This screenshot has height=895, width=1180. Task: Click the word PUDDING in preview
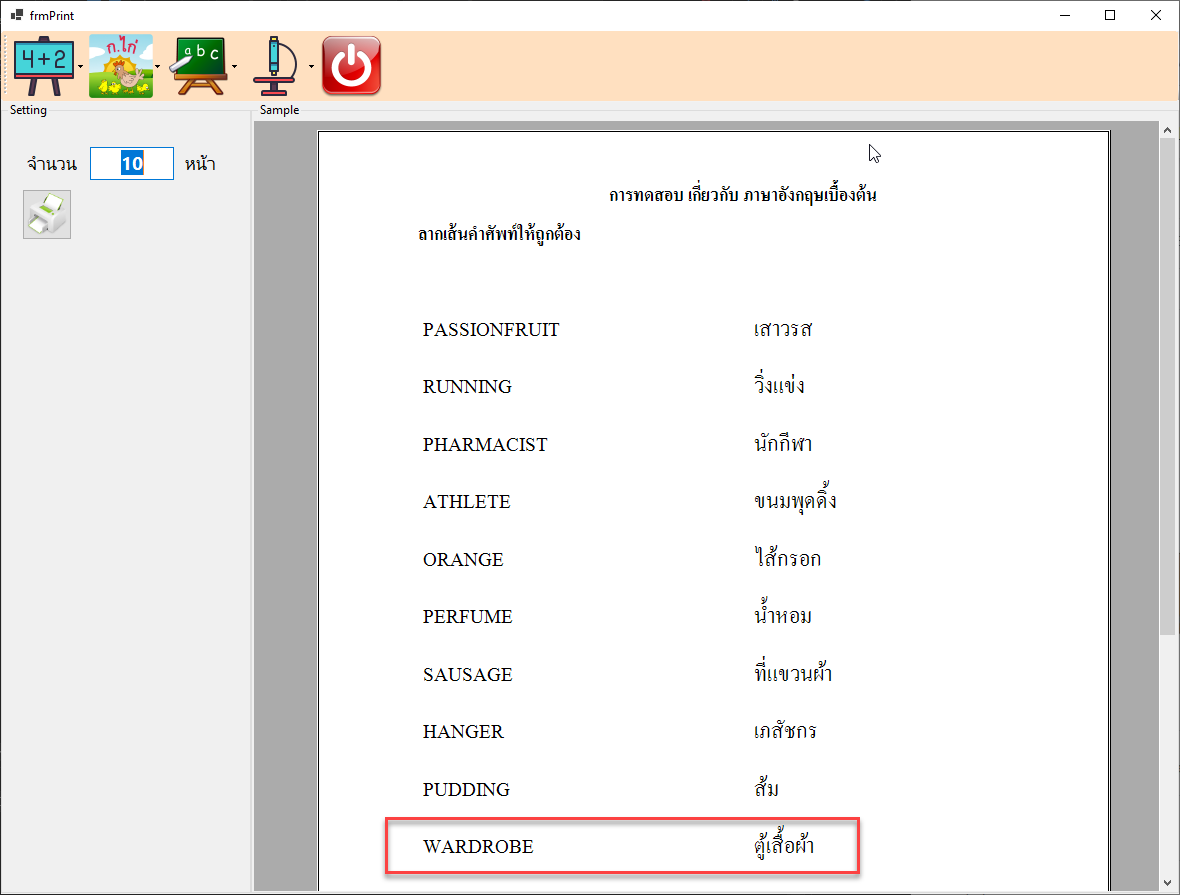coord(466,790)
